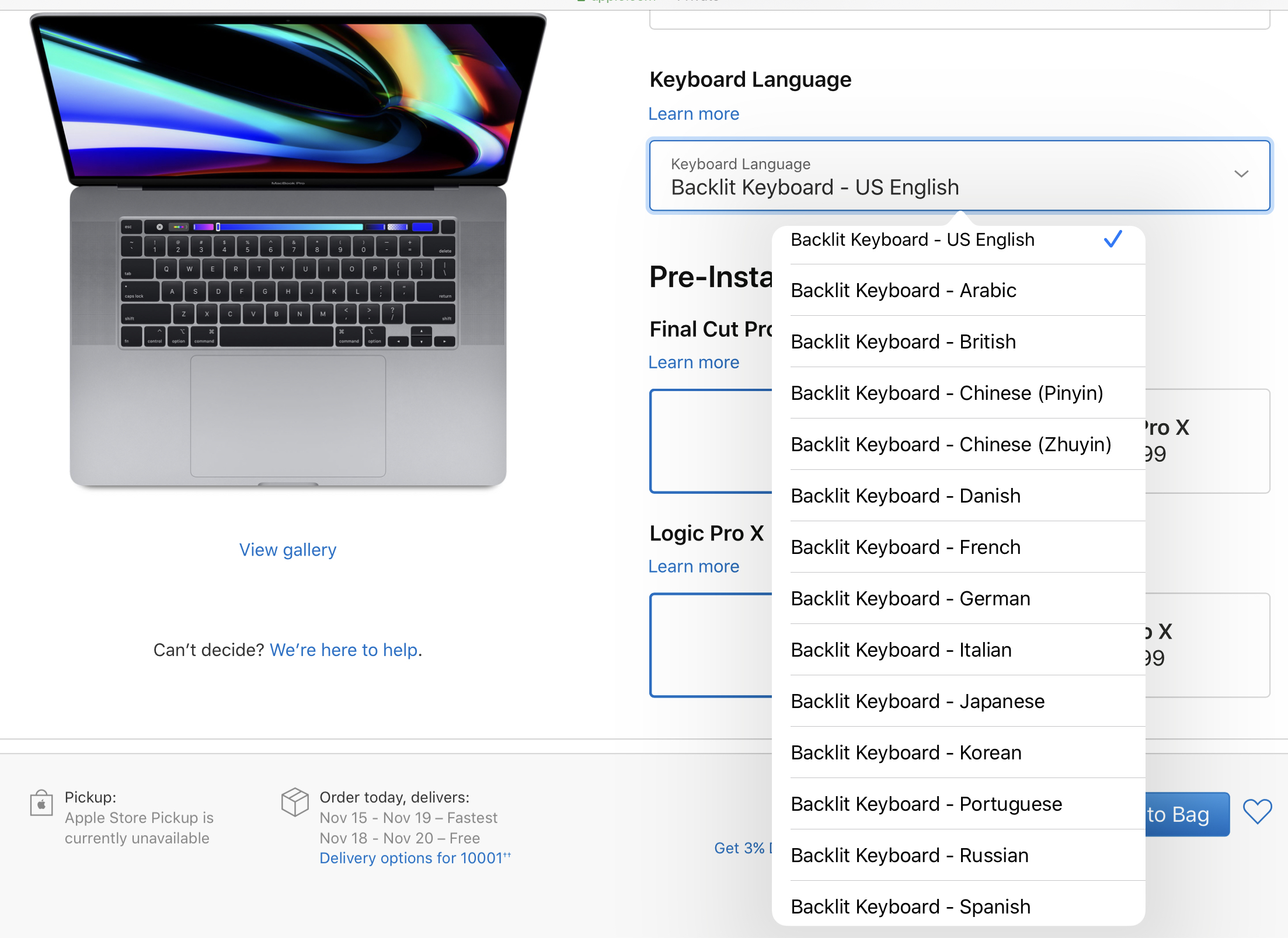The height and width of the screenshot is (938, 1288).
Task: Select the Logic Pro X paid option card
Action: 1207,645
